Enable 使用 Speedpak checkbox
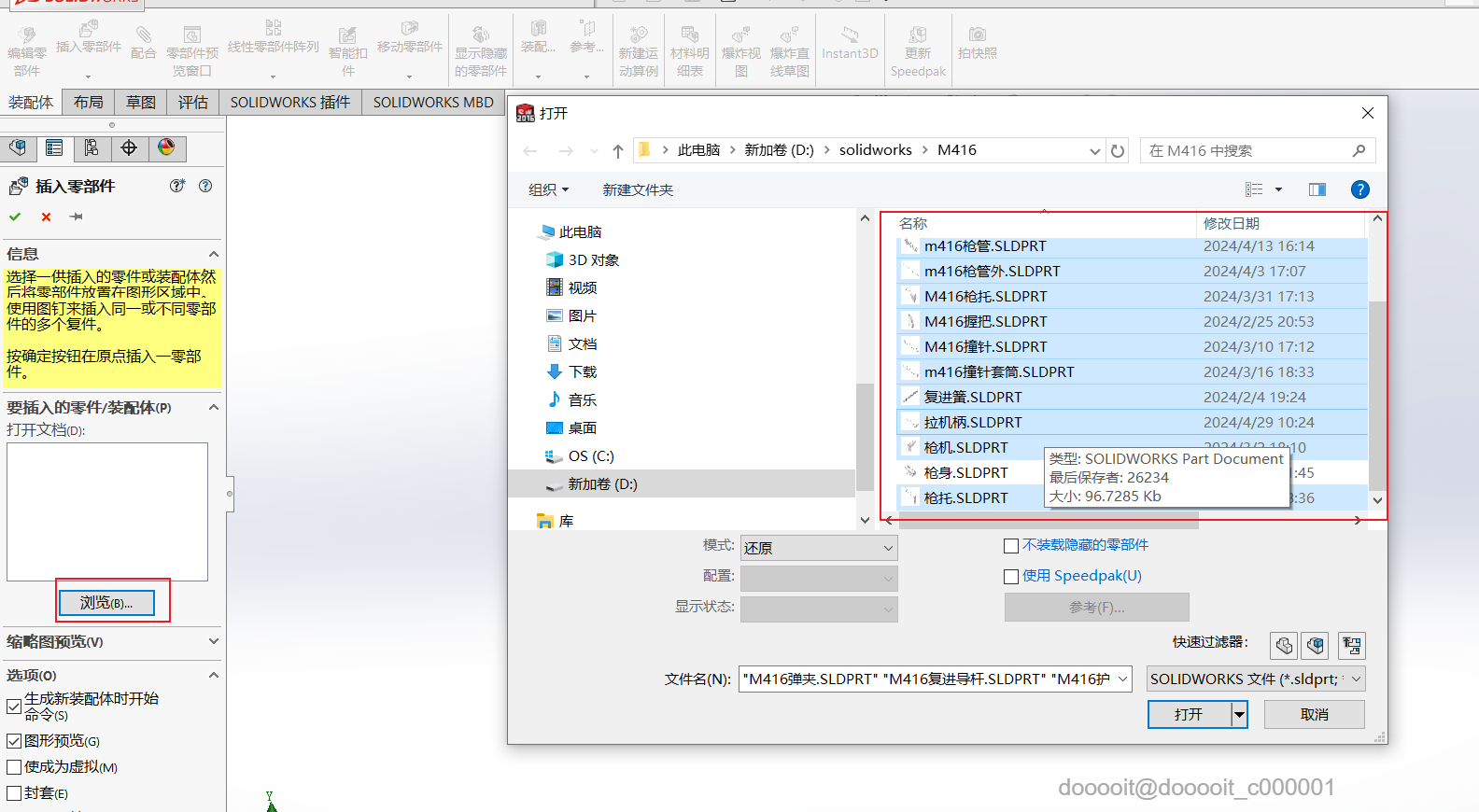This screenshot has width=1479, height=812. tap(1010, 577)
